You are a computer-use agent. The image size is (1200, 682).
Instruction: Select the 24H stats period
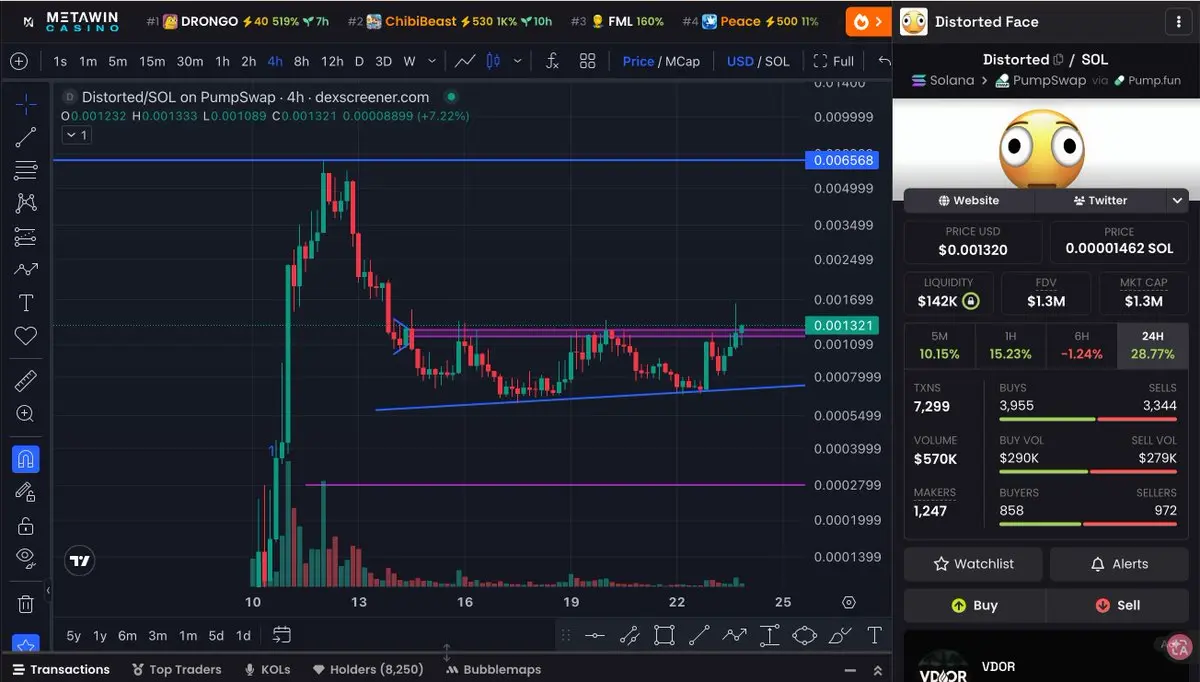[x=1152, y=345]
